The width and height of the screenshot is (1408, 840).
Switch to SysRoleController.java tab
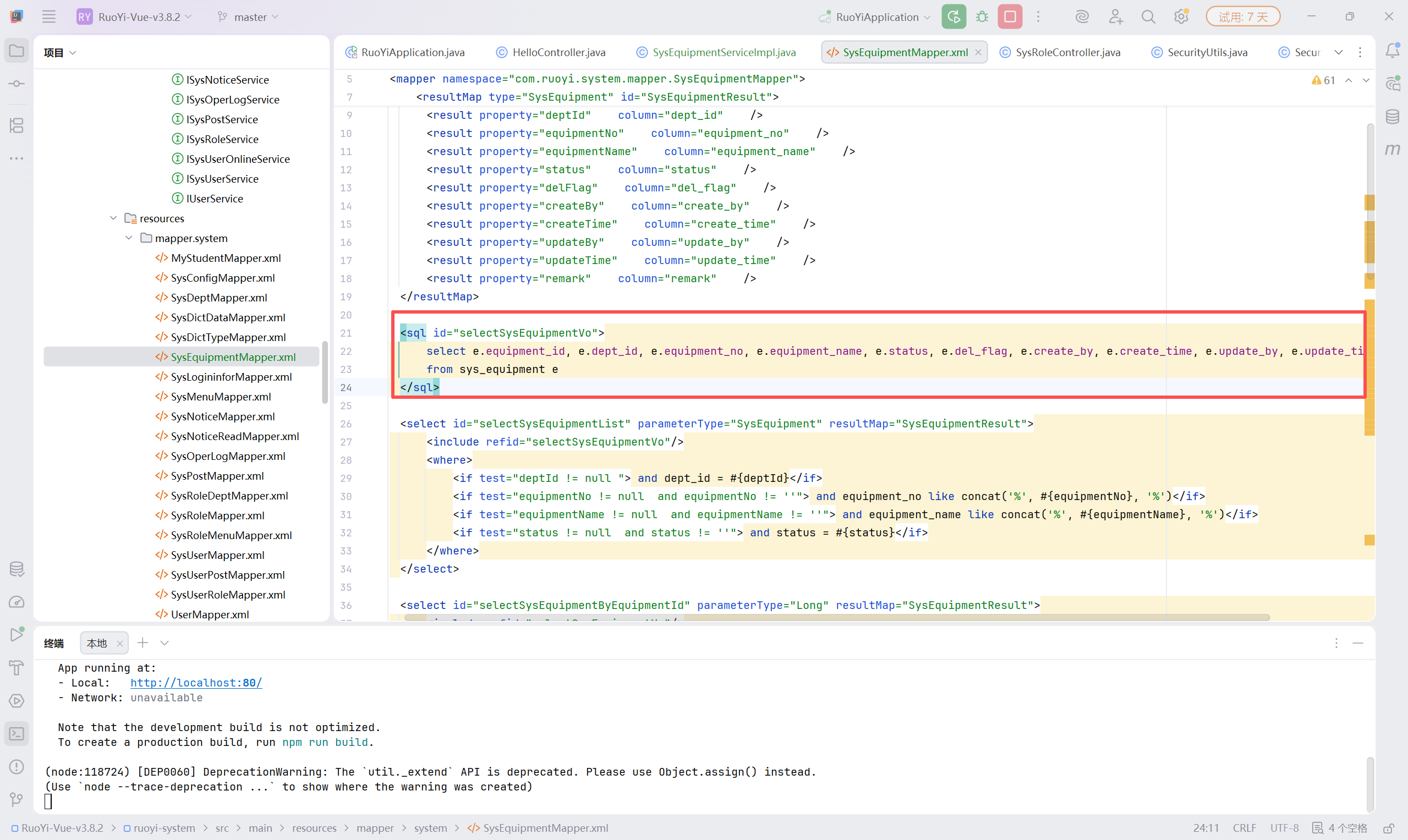tap(1060, 52)
